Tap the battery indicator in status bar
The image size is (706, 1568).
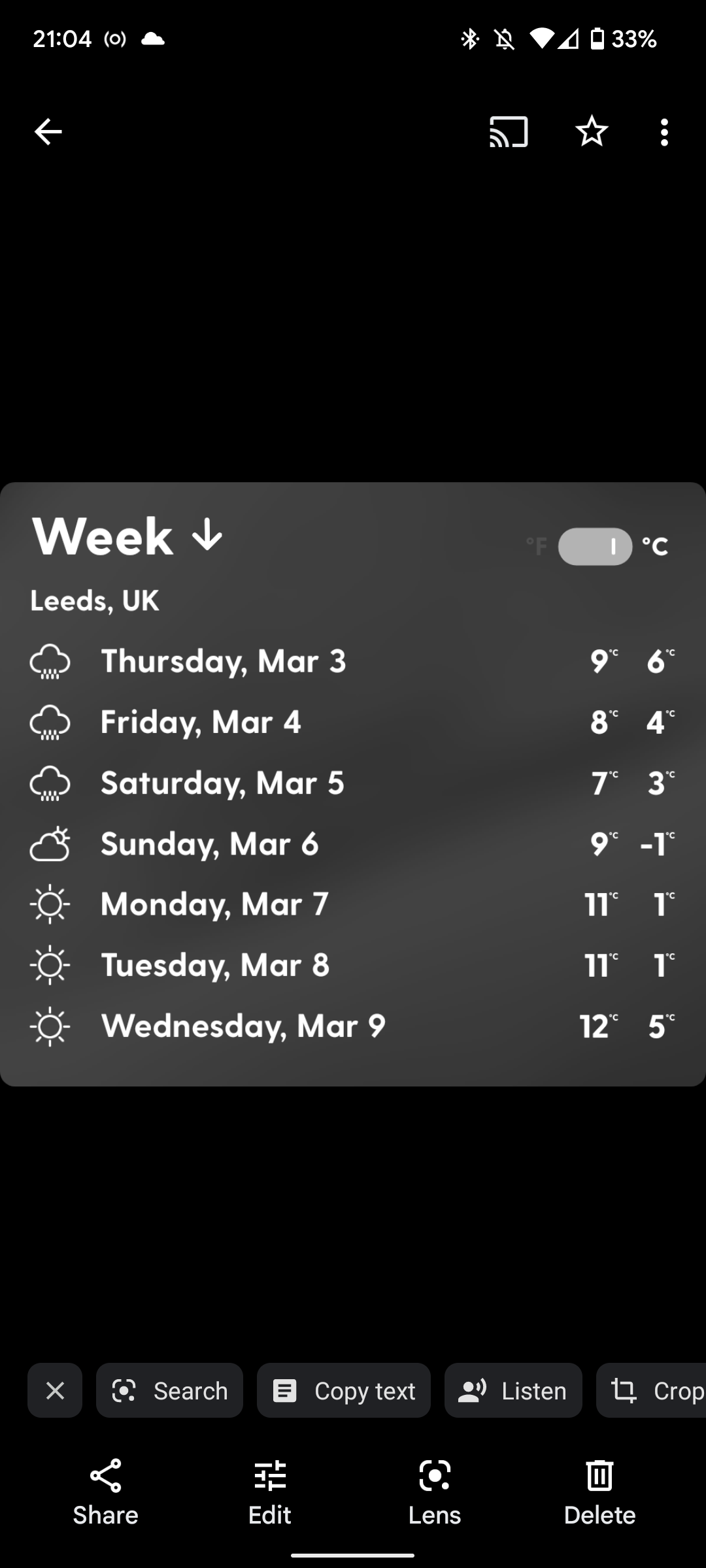[597, 39]
